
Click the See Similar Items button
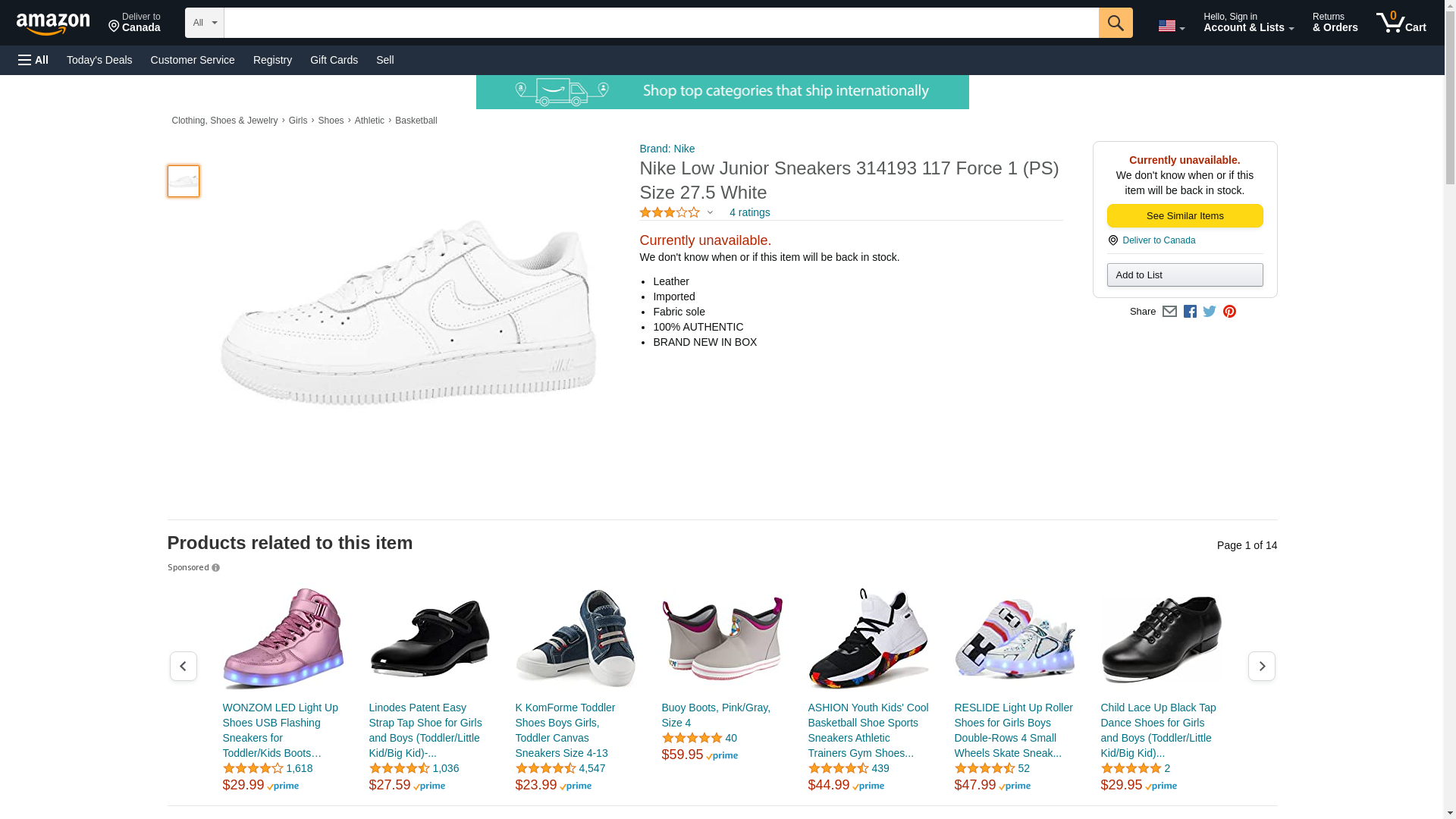pyautogui.click(x=1185, y=216)
